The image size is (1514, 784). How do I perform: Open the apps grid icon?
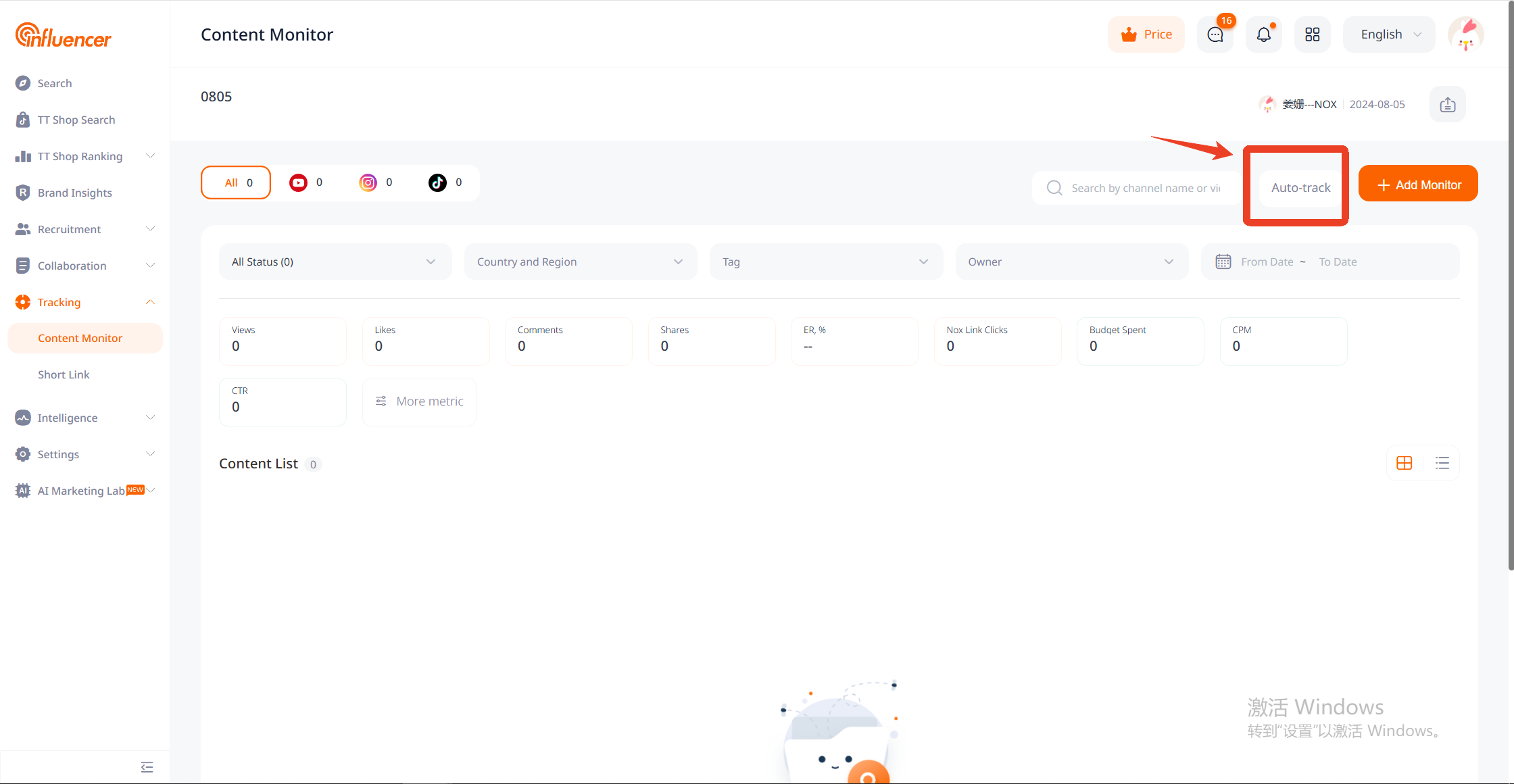[x=1312, y=34]
